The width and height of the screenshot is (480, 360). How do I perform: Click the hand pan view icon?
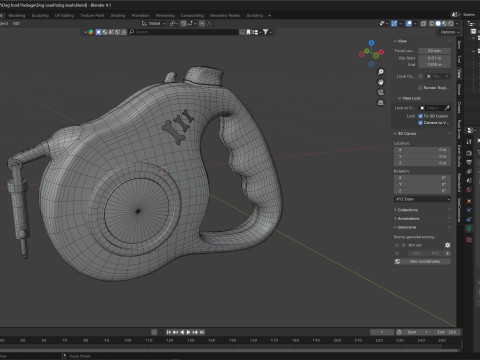381,82
